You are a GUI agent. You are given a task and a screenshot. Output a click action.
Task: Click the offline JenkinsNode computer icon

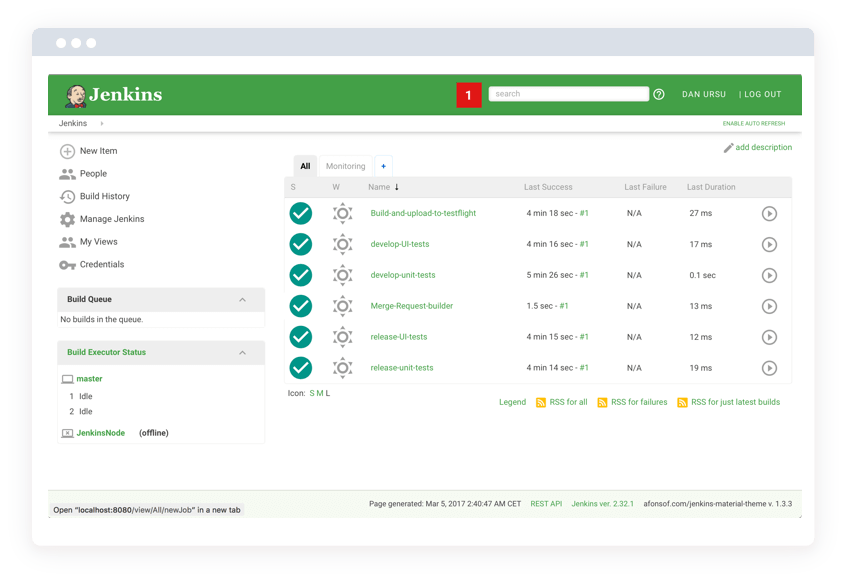(67, 433)
